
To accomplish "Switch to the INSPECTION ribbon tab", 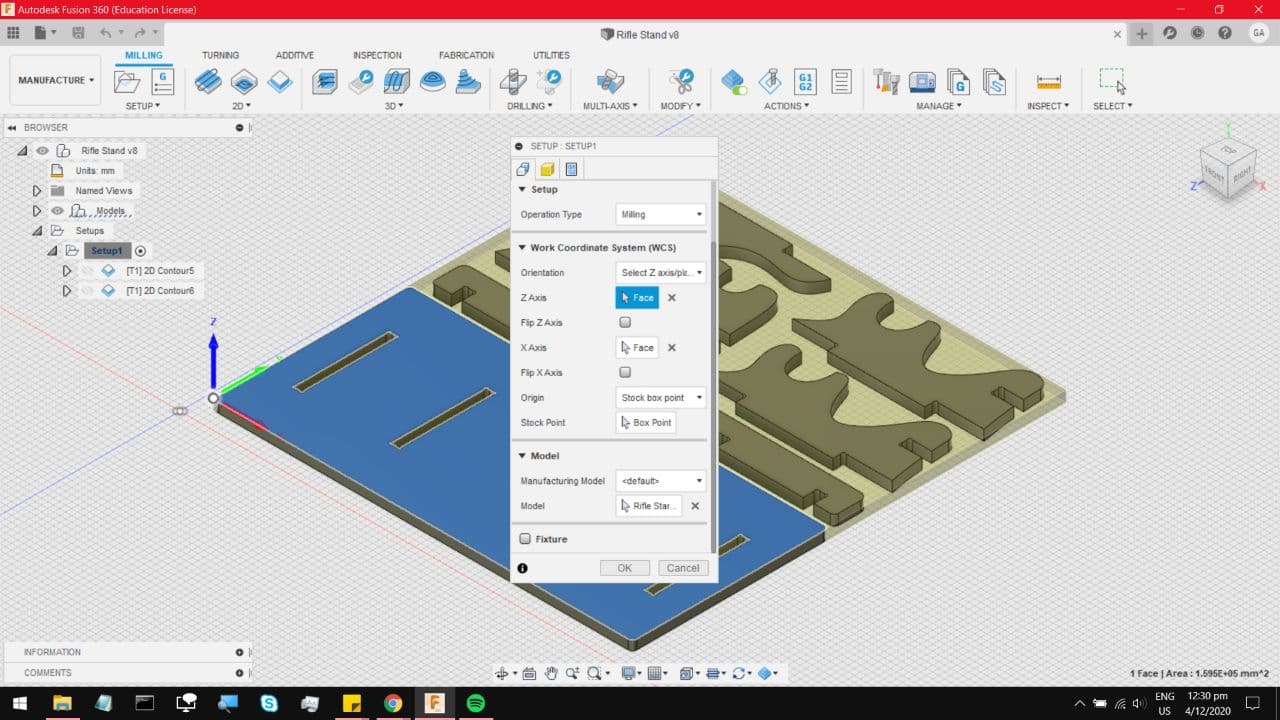I will coord(377,55).
